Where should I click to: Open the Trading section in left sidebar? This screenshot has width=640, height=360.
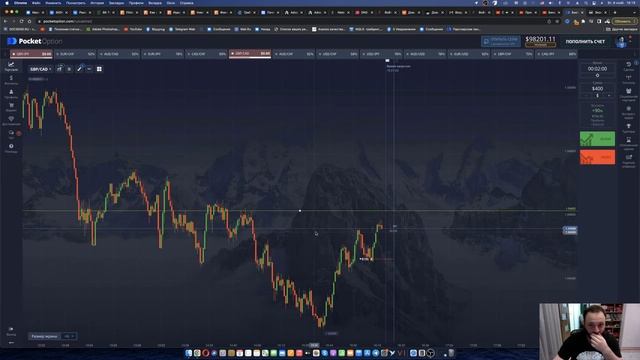[x=11, y=66]
